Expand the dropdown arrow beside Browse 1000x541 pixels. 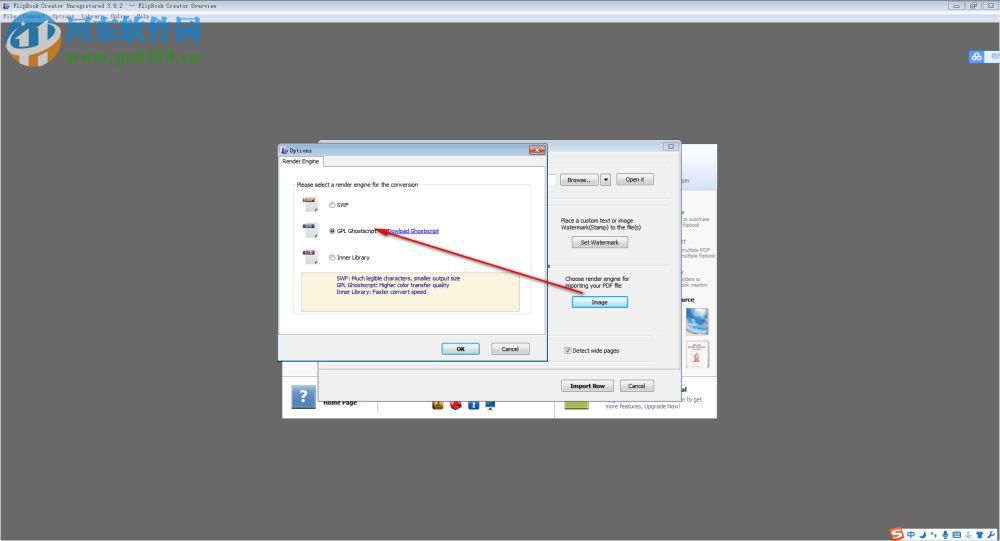pos(606,180)
